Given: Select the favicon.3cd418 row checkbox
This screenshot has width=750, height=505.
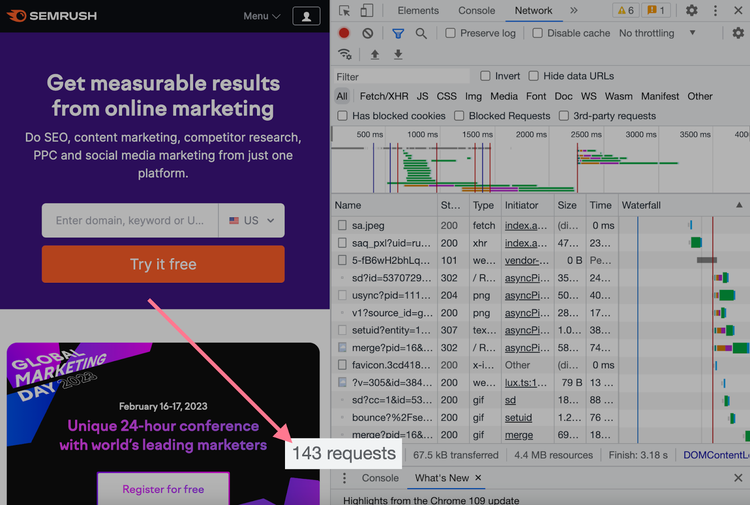Looking at the screenshot, I should (x=342, y=365).
